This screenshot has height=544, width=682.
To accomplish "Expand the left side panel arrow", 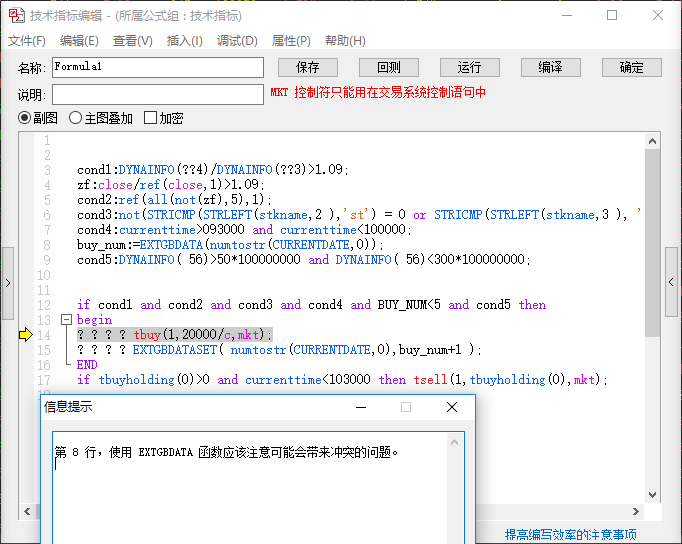I will click(x=8, y=283).
